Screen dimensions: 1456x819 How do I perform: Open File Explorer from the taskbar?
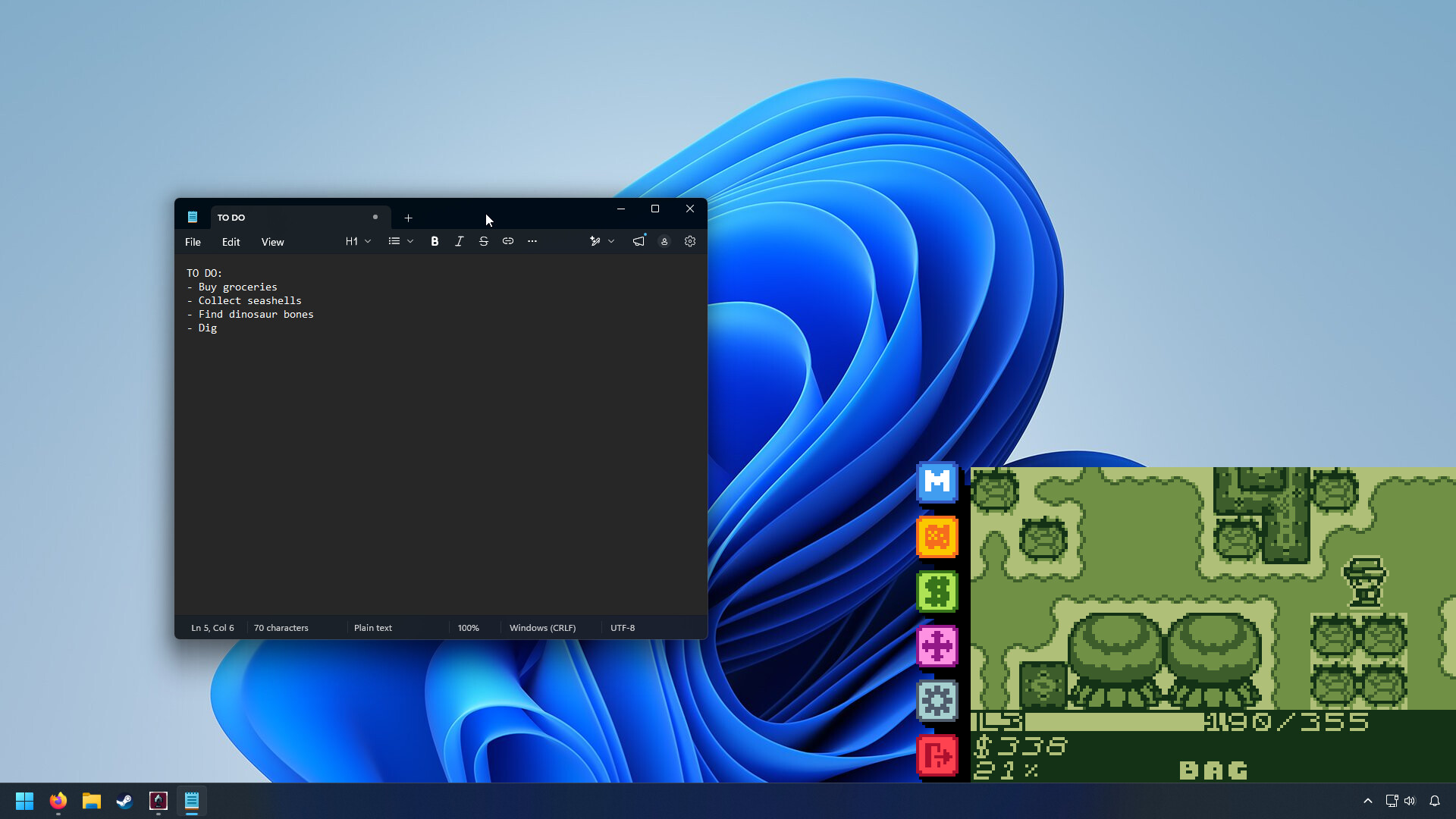click(x=92, y=801)
